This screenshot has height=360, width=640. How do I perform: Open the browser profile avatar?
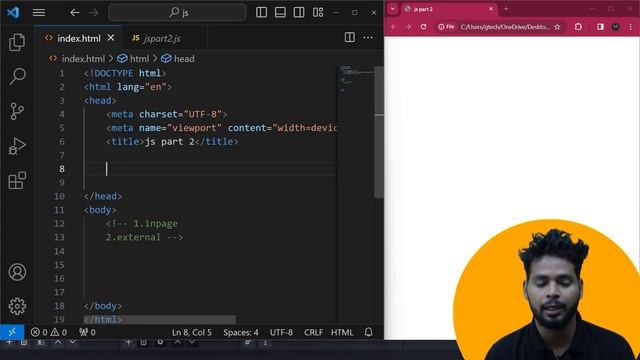(x=616, y=27)
